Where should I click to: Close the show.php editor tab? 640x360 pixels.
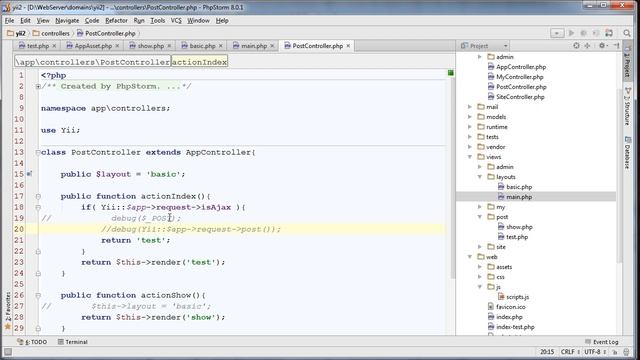pyautogui.click(x=169, y=46)
